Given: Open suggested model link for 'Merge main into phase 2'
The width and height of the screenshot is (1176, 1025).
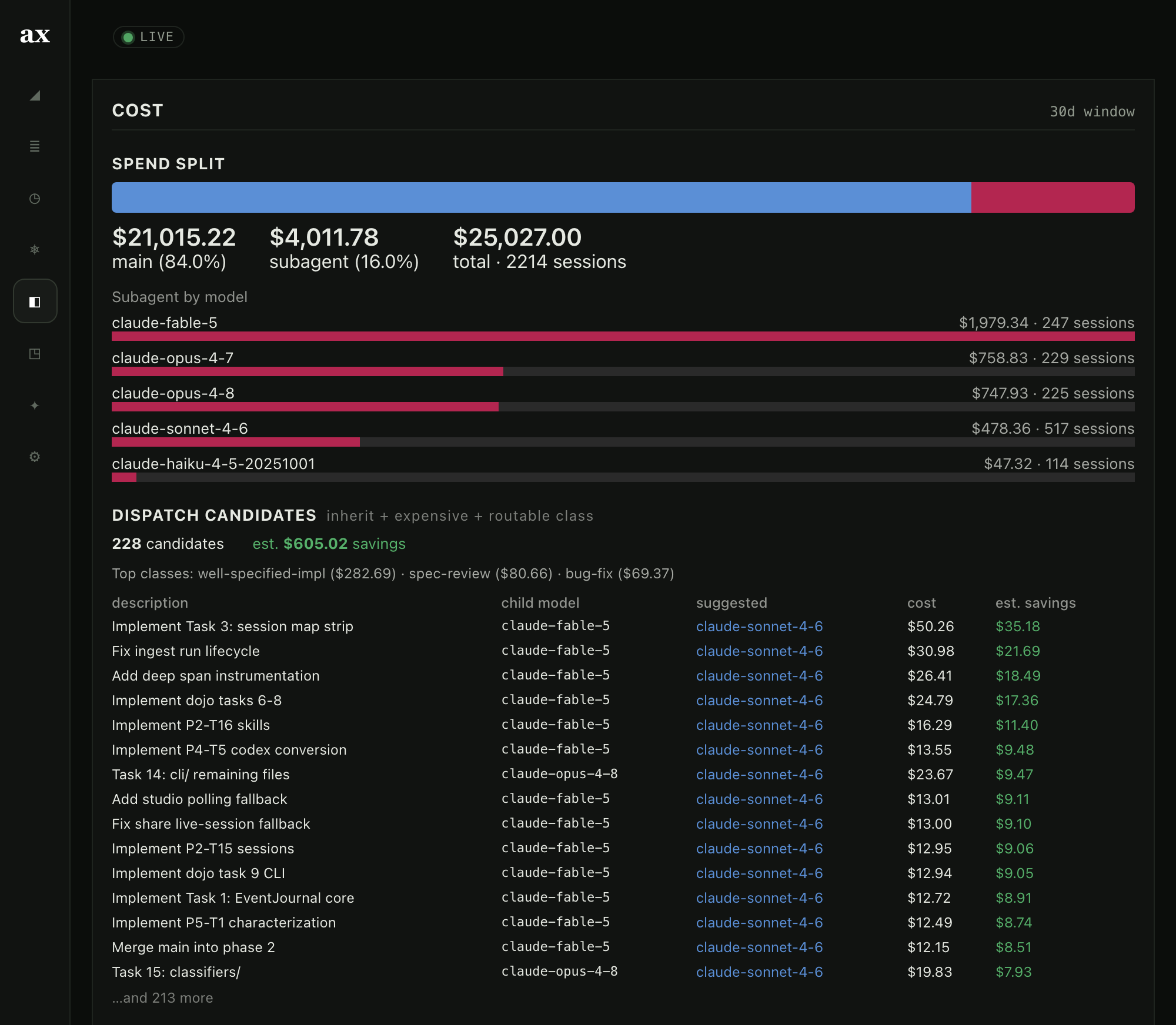Looking at the screenshot, I should click(759, 947).
